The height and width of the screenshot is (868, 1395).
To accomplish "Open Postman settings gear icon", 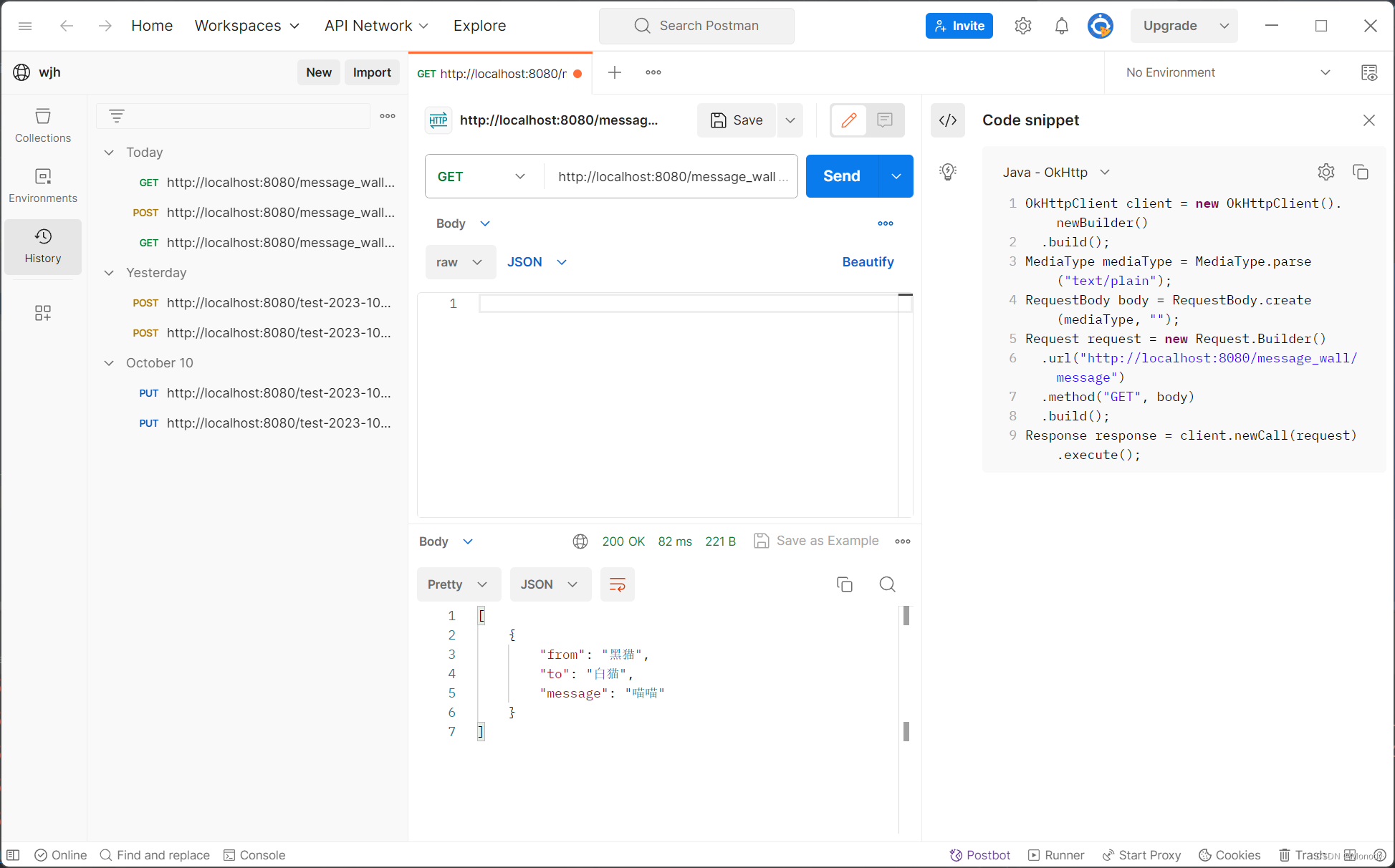I will pyautogui.click(x=1023, y=26).
